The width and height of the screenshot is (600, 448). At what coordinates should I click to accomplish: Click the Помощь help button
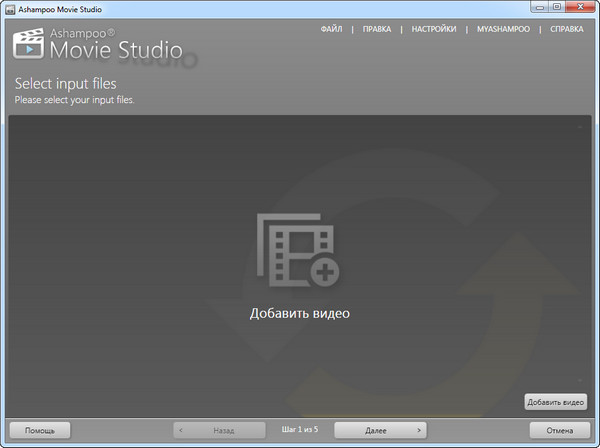click(40, 430)
